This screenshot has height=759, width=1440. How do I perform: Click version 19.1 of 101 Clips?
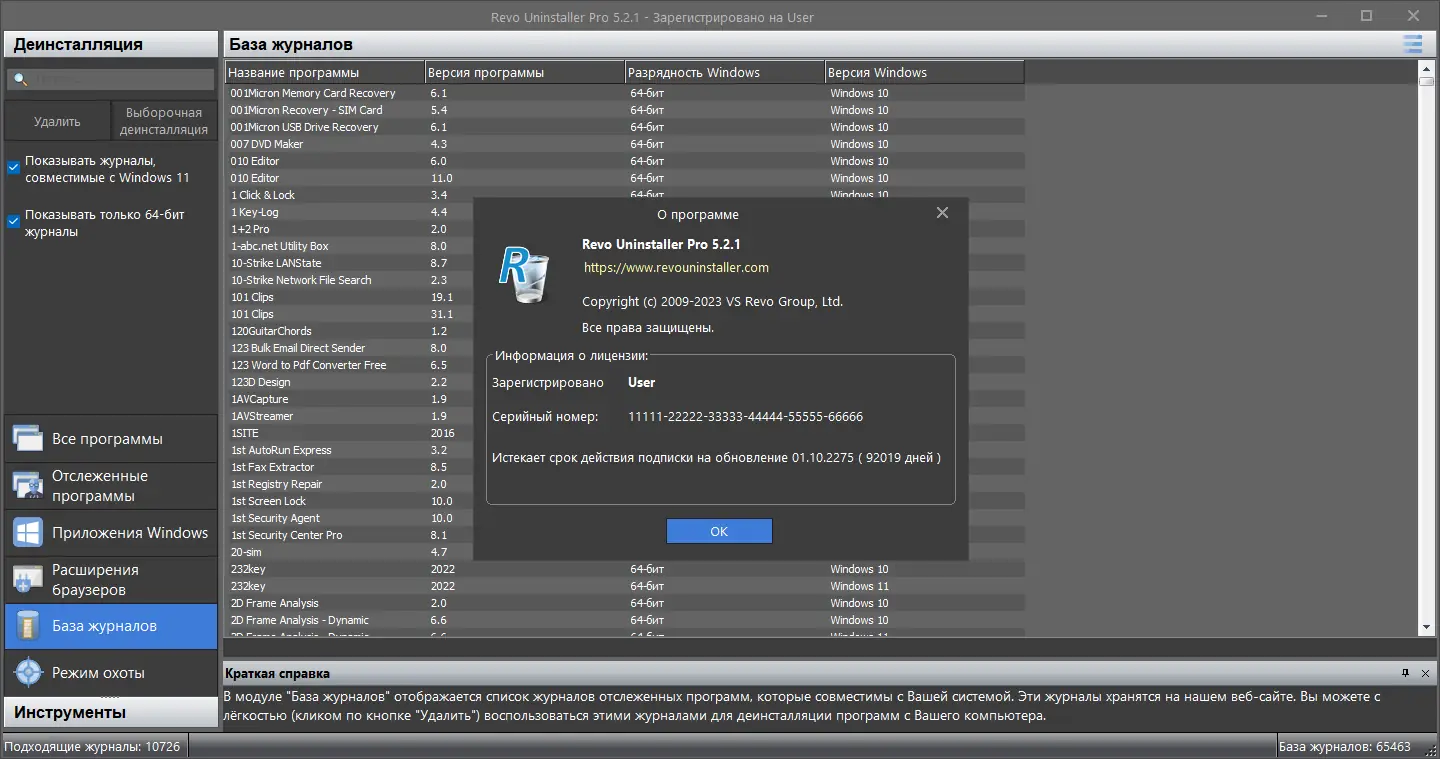[441, 297]
